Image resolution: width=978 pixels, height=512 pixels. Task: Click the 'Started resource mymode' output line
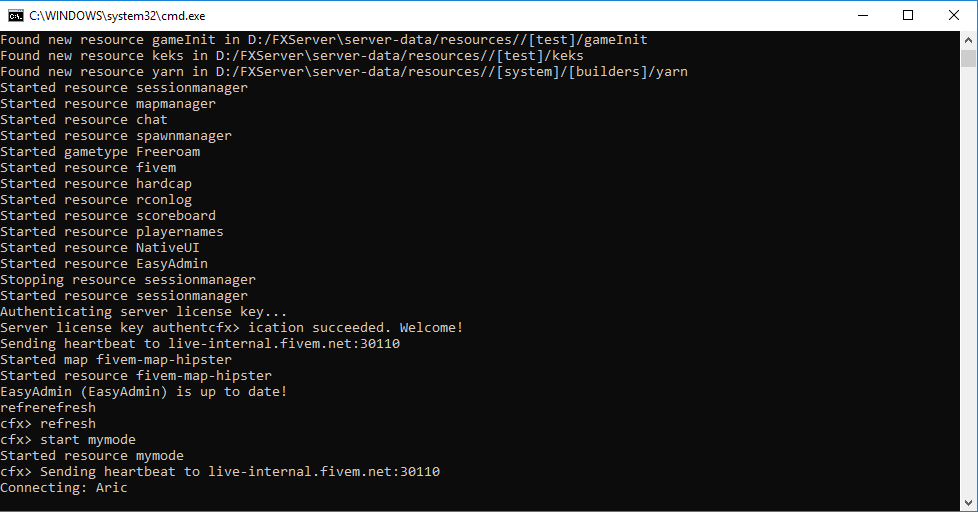pos(92,456)
